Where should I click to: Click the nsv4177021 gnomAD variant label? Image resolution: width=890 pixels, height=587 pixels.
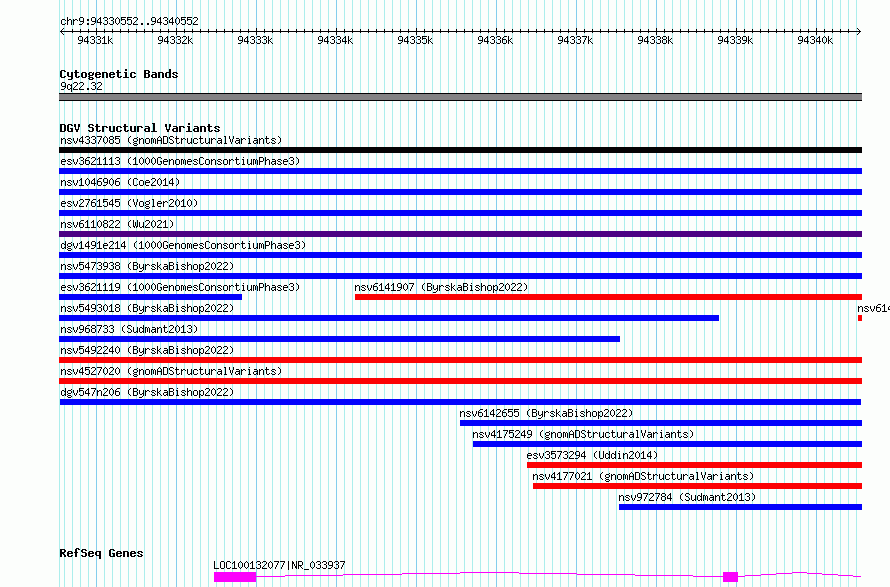643,476
